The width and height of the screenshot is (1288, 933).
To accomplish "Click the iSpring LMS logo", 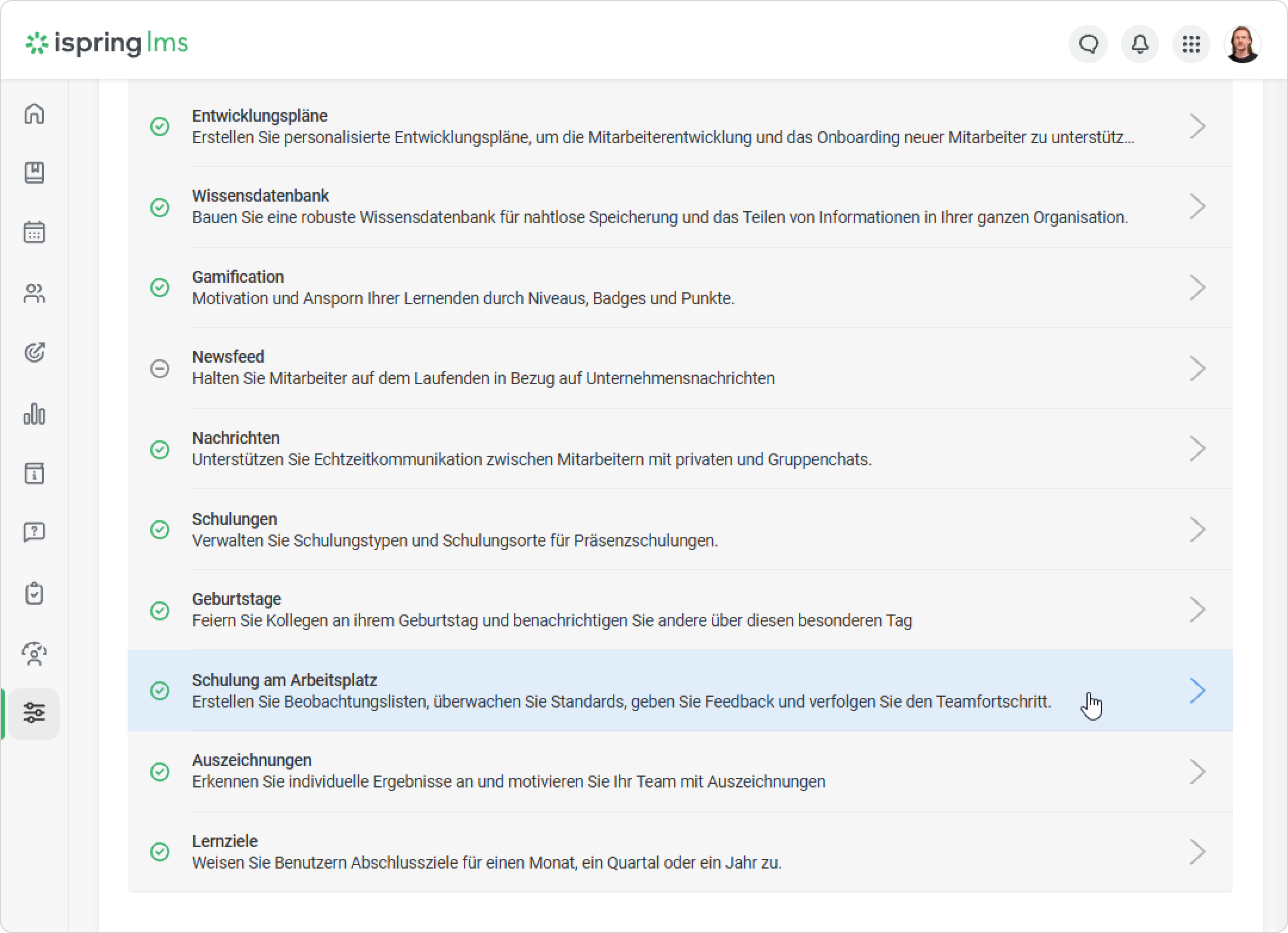I will [107, 43].
